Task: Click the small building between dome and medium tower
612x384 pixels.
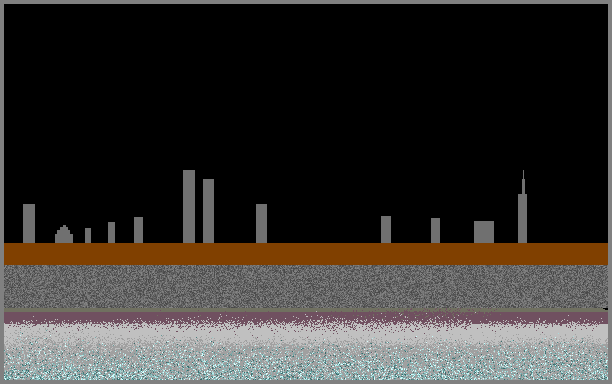Action: [x=111, y=233]
